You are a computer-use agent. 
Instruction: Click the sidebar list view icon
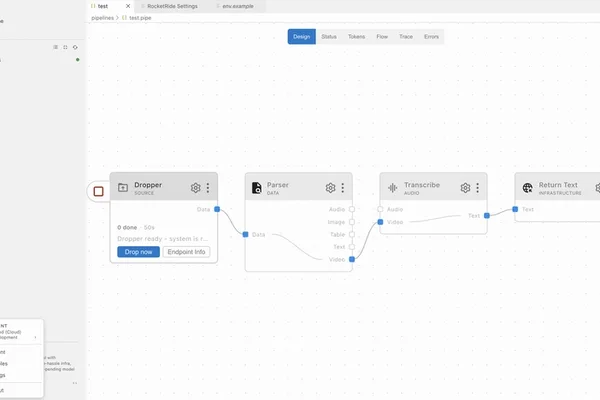pos(55,47)
